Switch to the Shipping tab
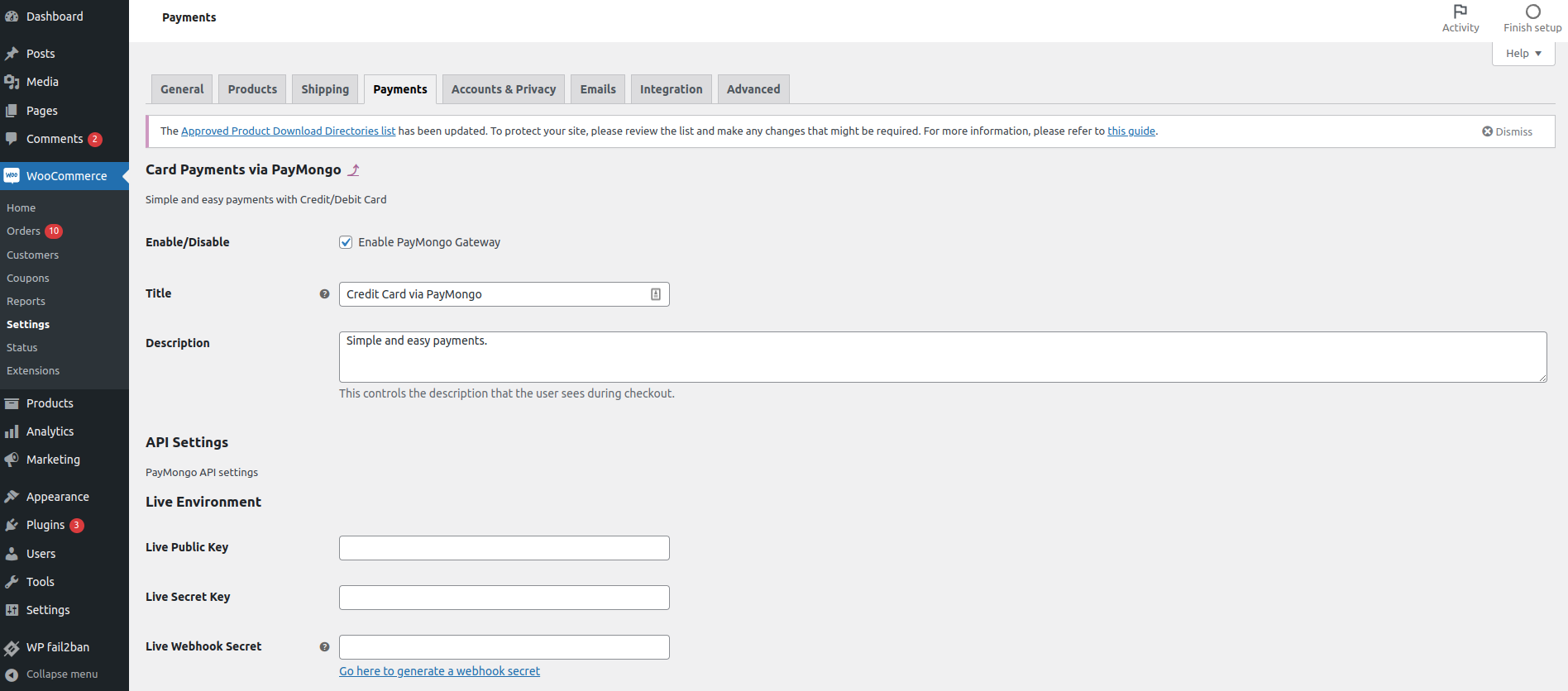Viewport: 1568px width, 691px height. [325, 89]
